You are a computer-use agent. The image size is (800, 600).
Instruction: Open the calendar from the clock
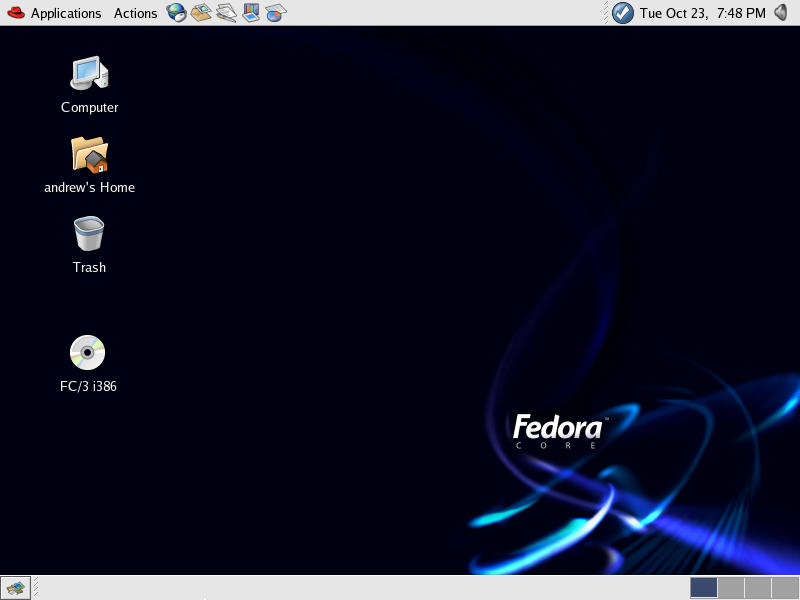pyautogui.click(x=702, y=13)
